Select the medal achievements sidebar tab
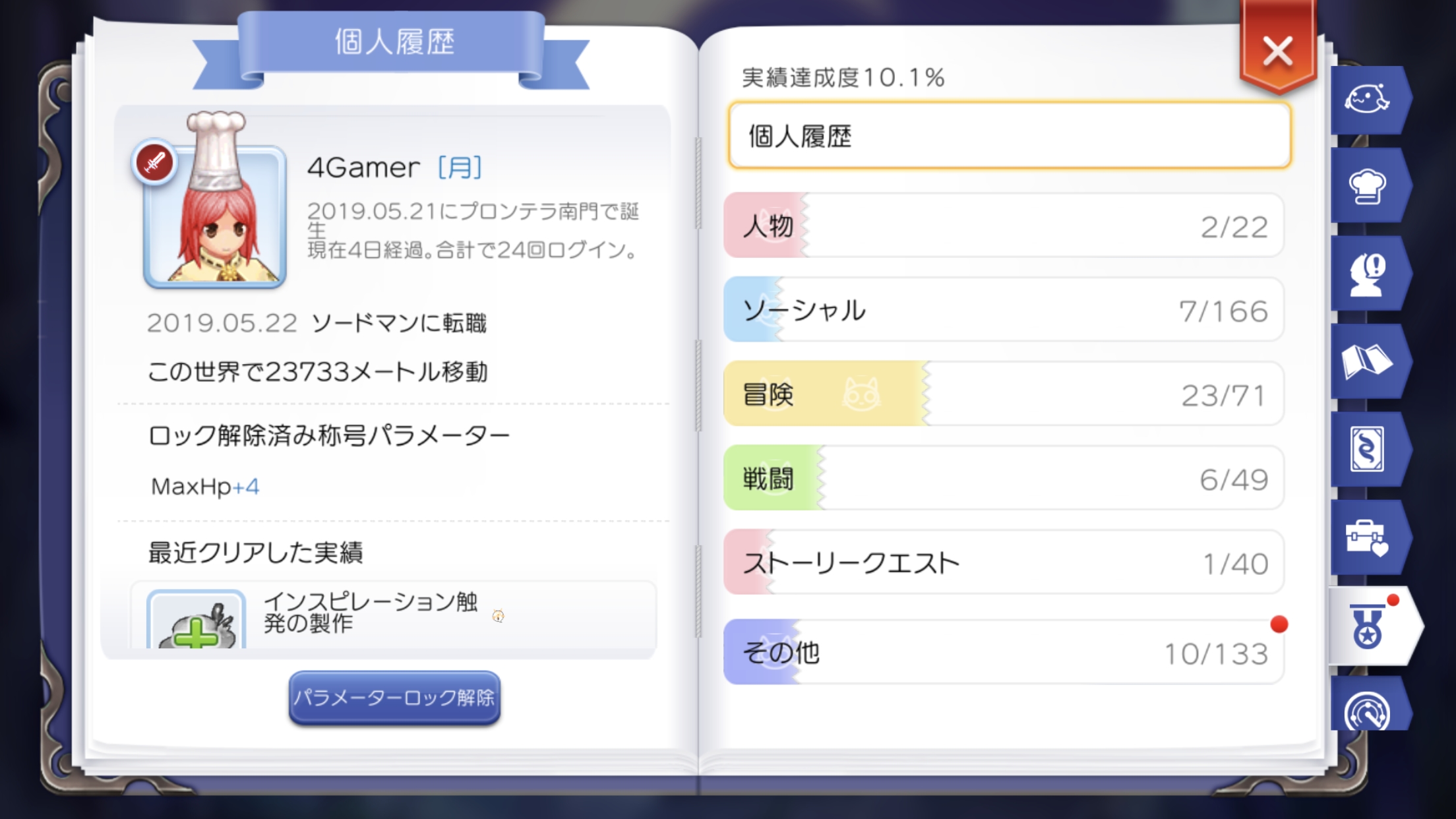This screenshot has height=819, width=1456. tap(1369, 626)
